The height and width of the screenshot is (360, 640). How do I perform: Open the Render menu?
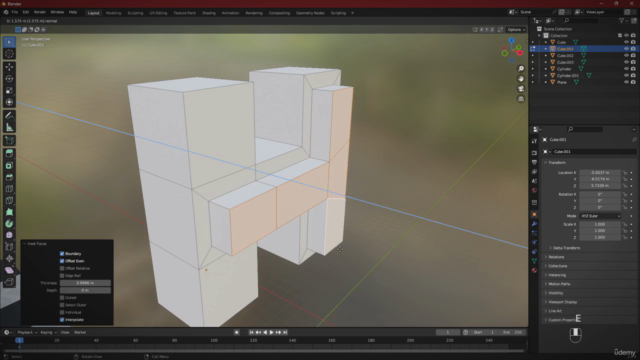pos(40,13)
